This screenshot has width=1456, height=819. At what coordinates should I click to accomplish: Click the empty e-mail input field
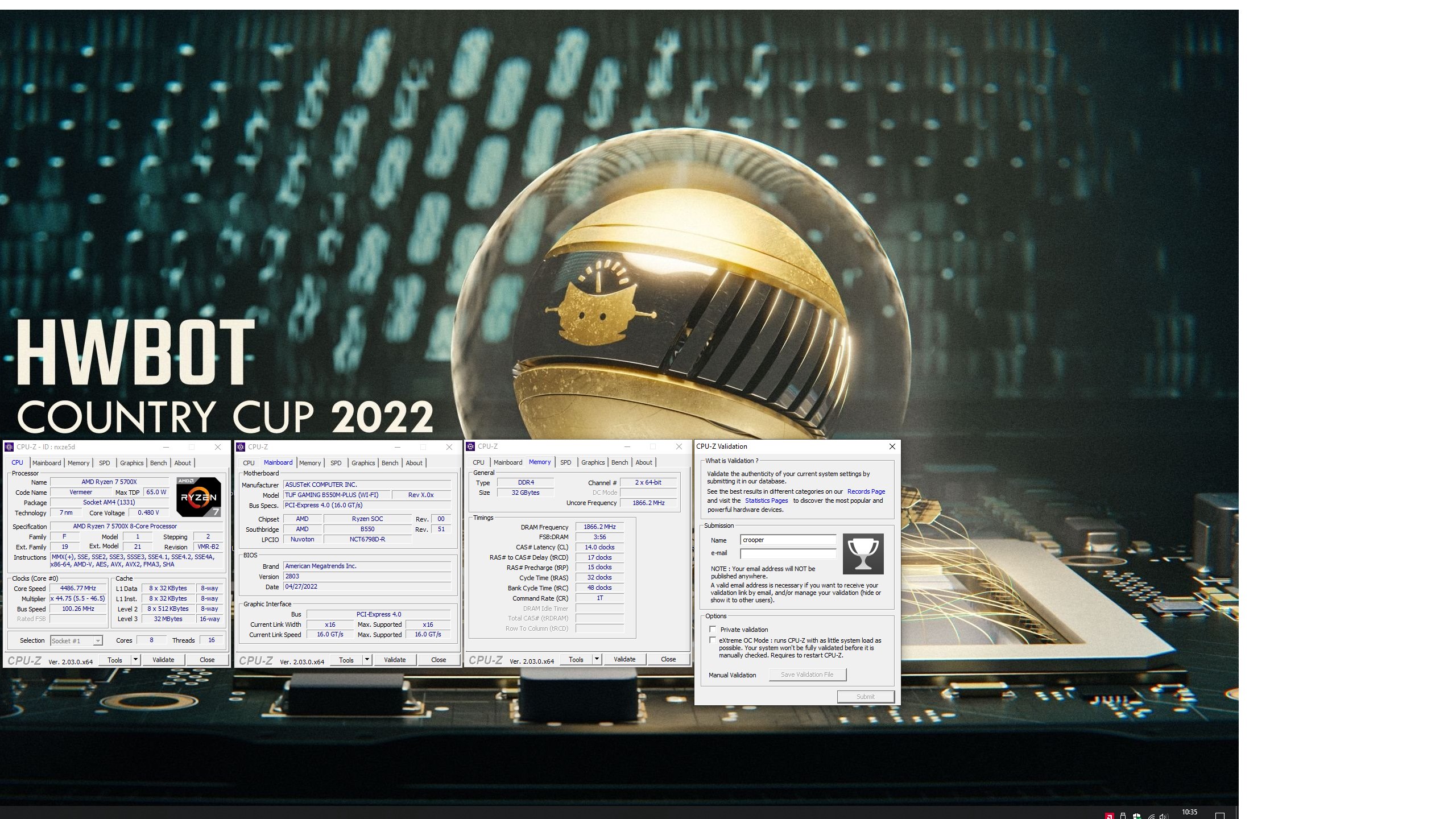[788, 553]
